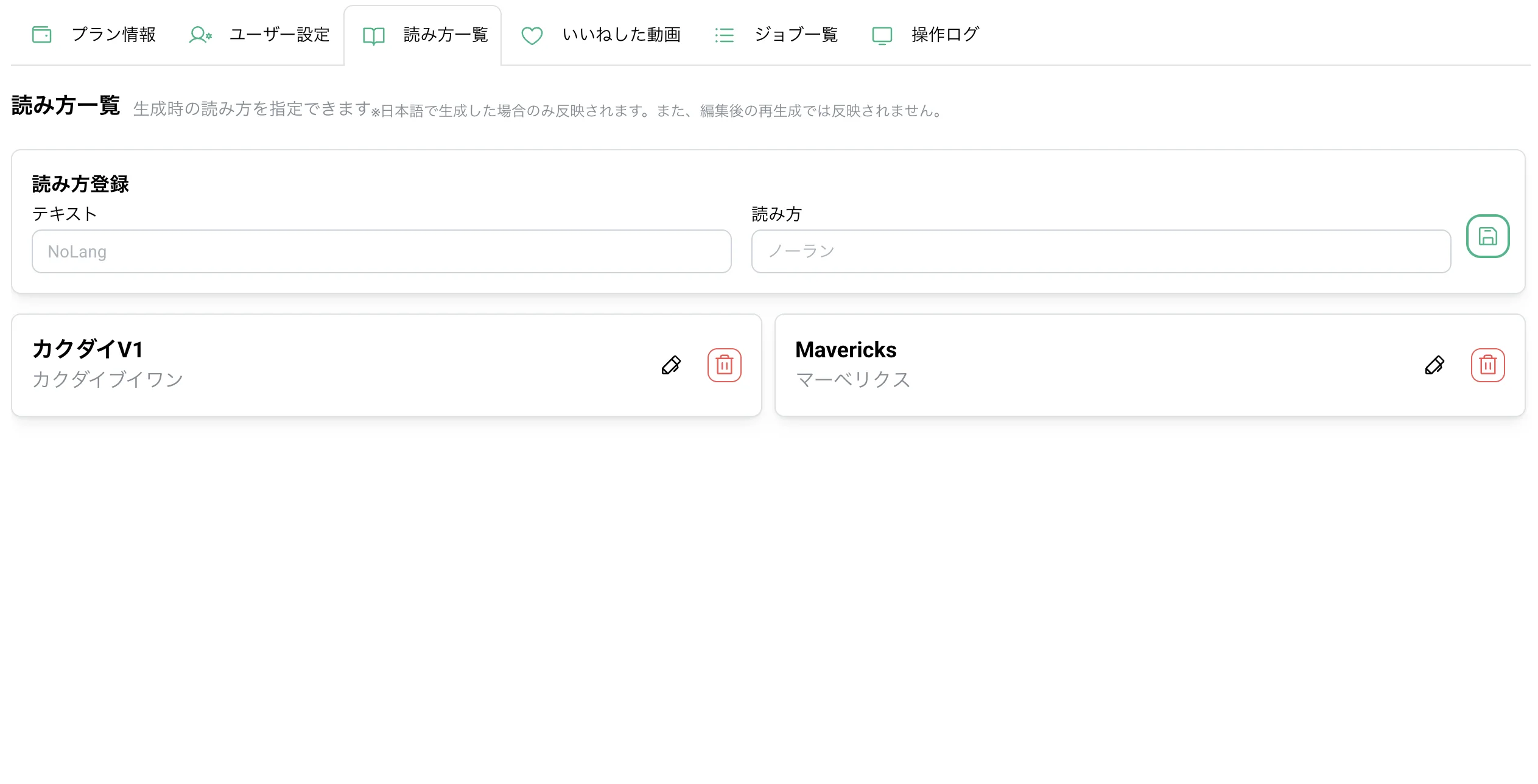Edit the Mavericks entry with pencil icon

click(x=1434, y=365)
